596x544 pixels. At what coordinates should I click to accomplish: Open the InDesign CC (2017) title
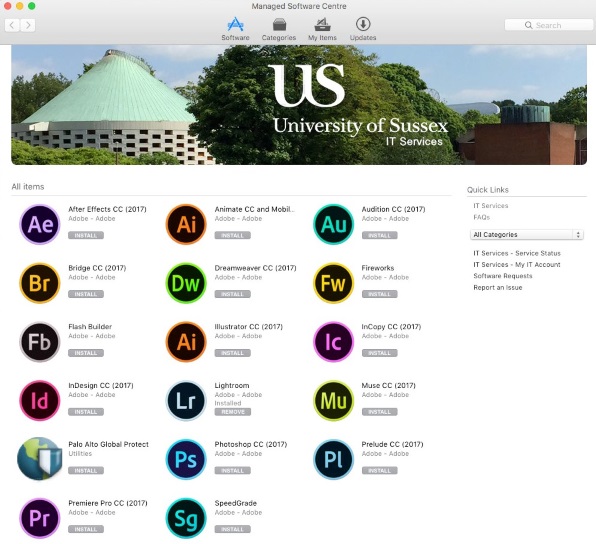coord(101,385)
